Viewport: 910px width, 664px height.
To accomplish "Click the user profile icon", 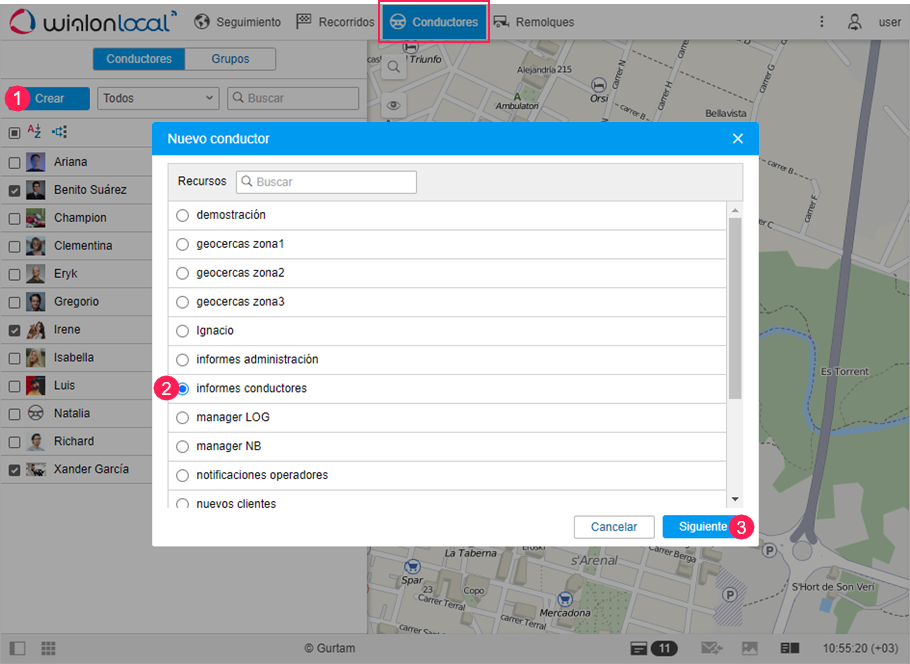I will point(854,21).
